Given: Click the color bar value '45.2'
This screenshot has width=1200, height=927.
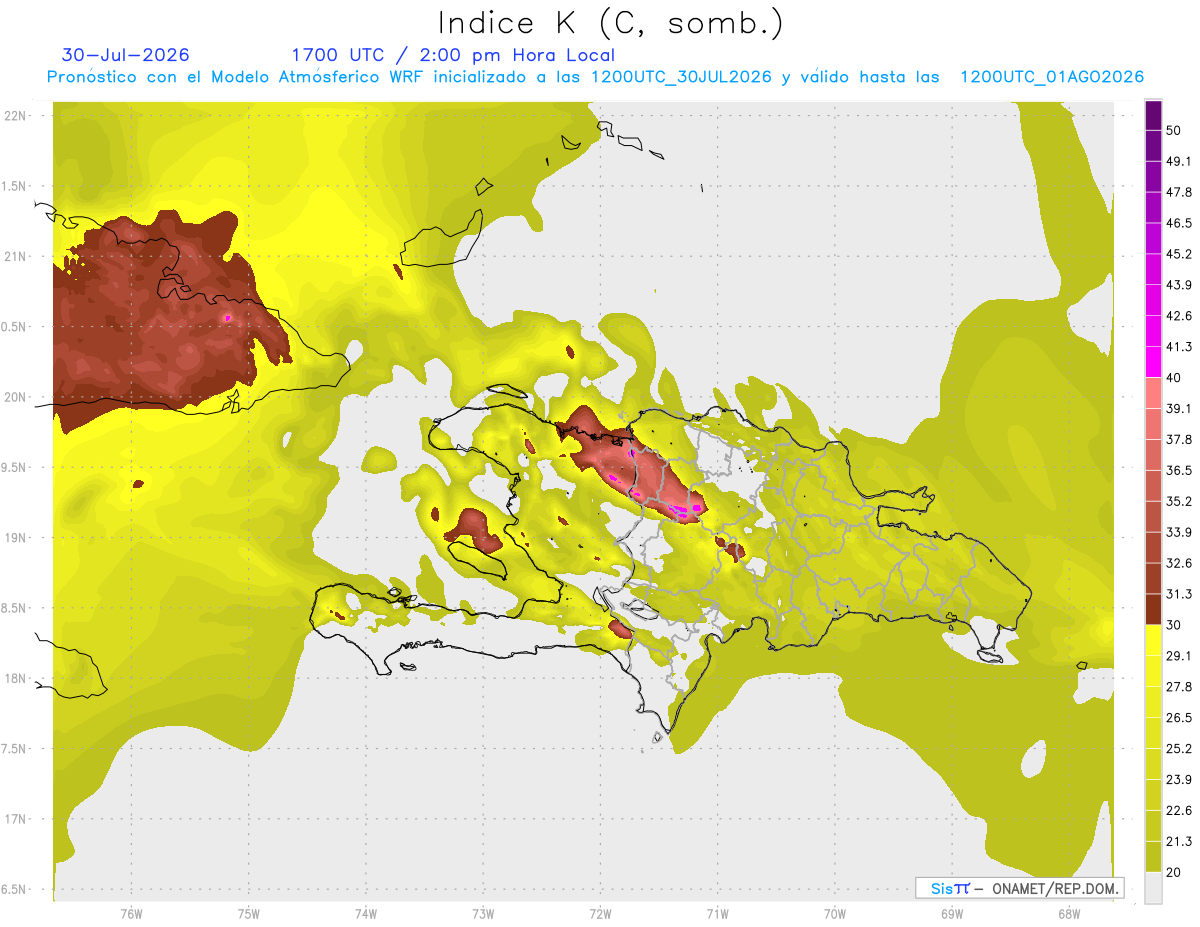Looking at the screenshot, I should [1179, 254].
